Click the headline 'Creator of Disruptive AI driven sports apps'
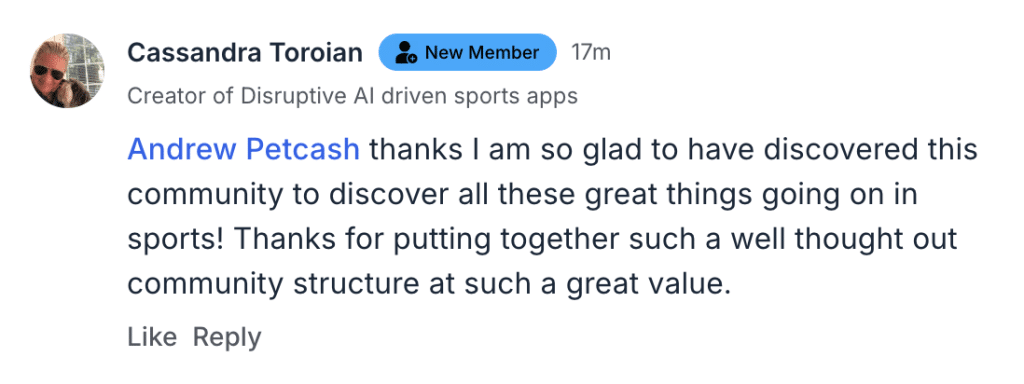This screenshot has height=384, width=1024. (x=353, y=96)
